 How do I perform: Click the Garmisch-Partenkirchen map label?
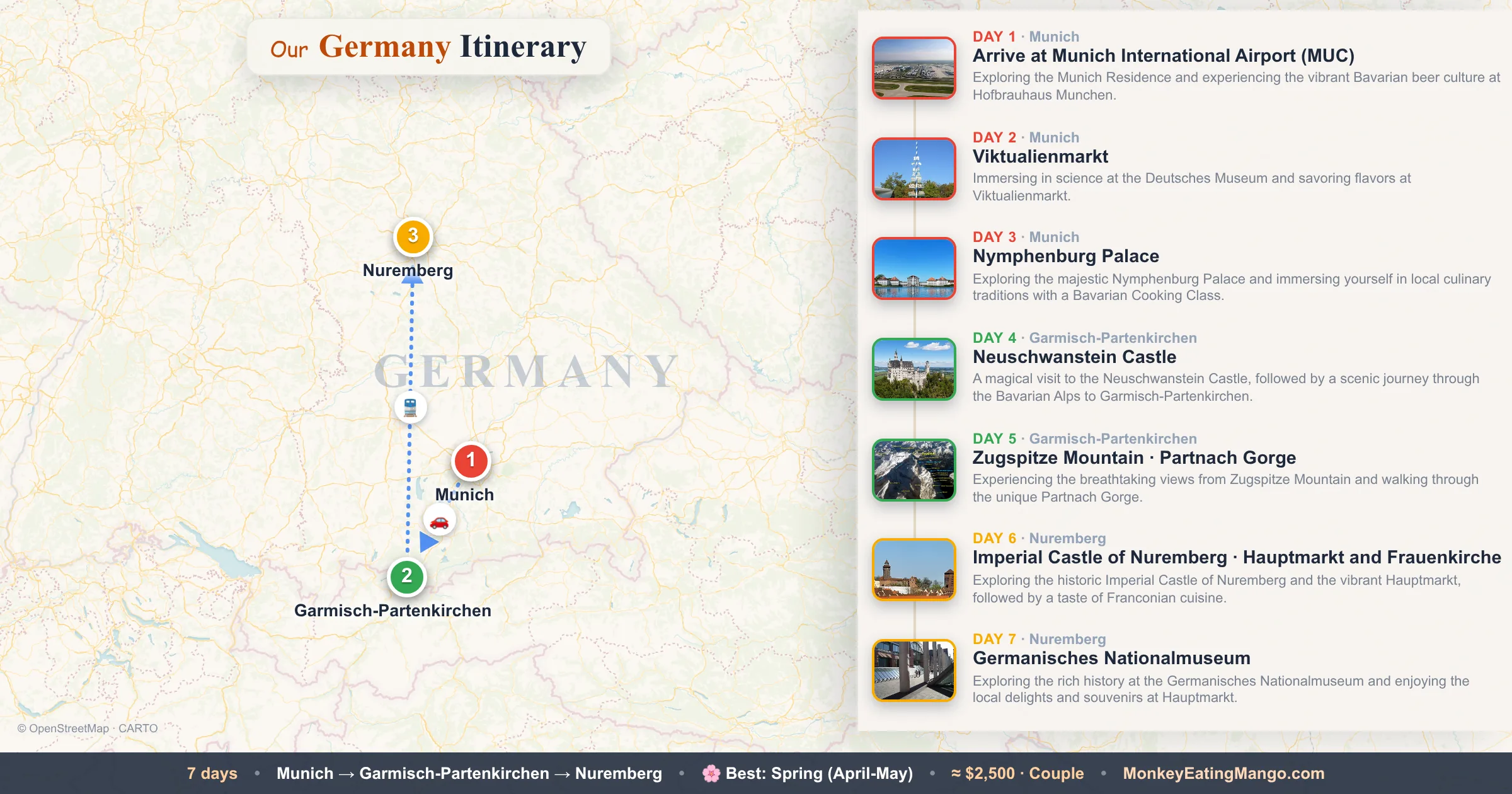(392, 611)
